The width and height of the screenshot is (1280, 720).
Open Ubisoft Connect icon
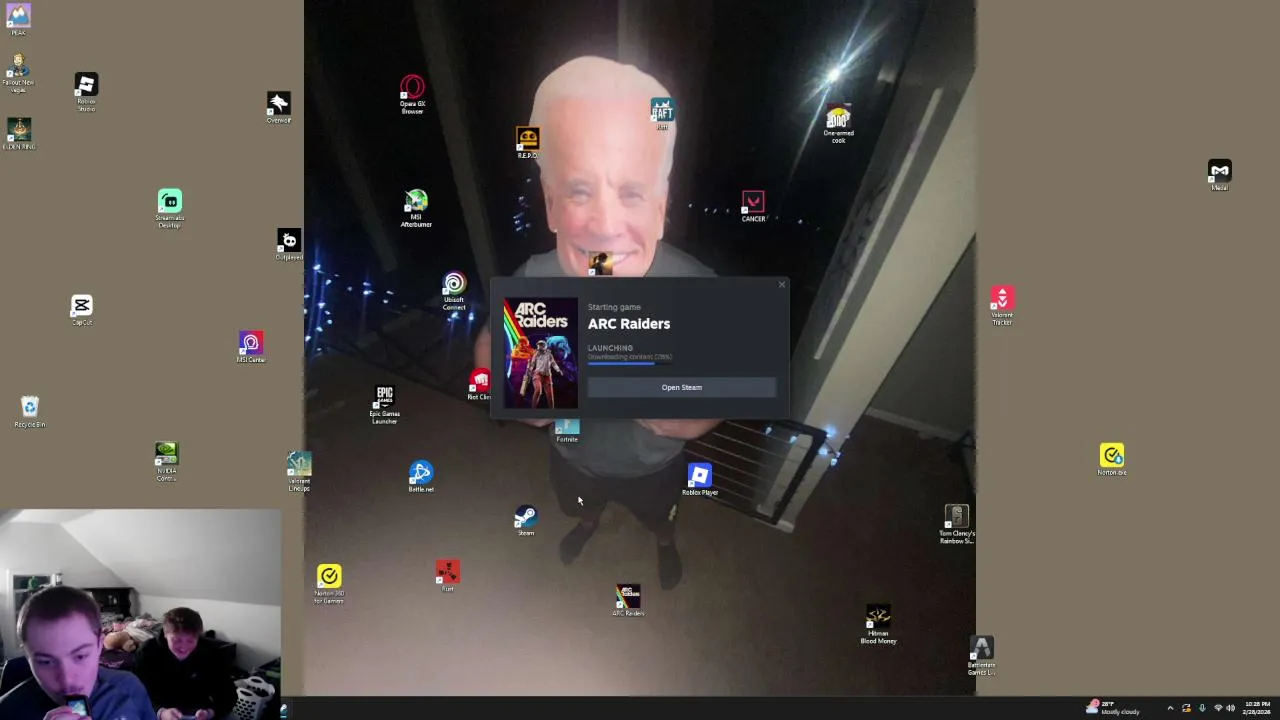454,291
